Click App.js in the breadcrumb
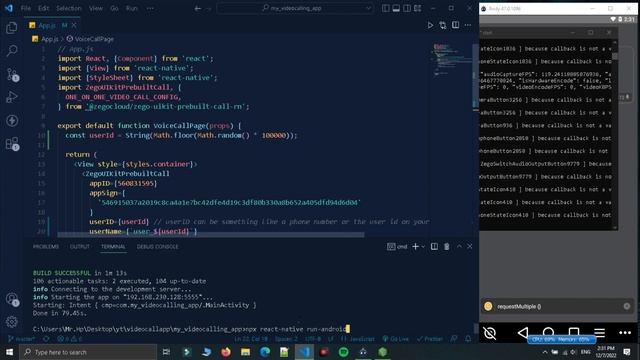The height and width of the screenshot is (360, 640). [49, 39]
